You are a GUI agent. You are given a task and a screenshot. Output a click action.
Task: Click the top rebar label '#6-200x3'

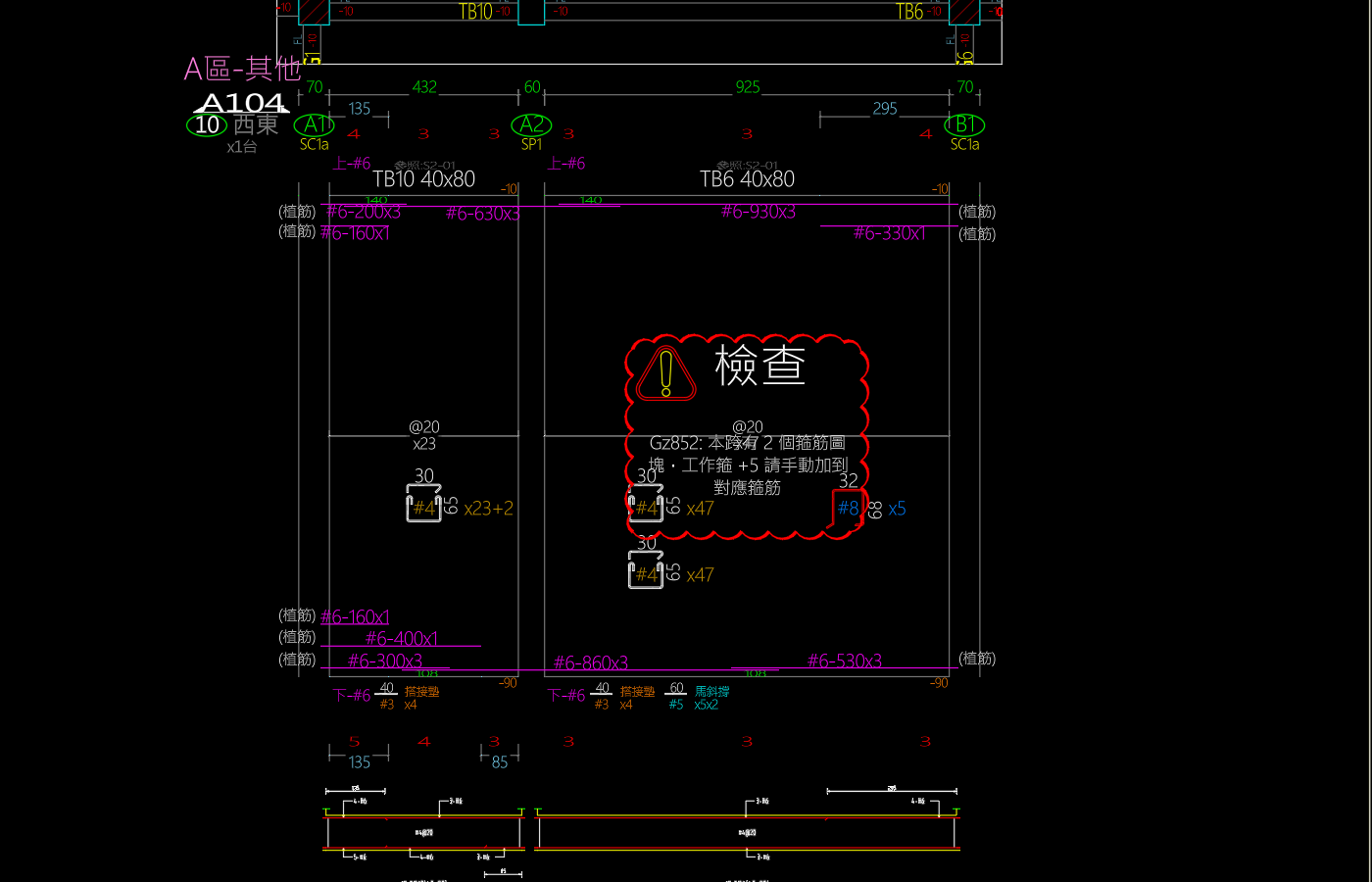(x=364, y=212)
